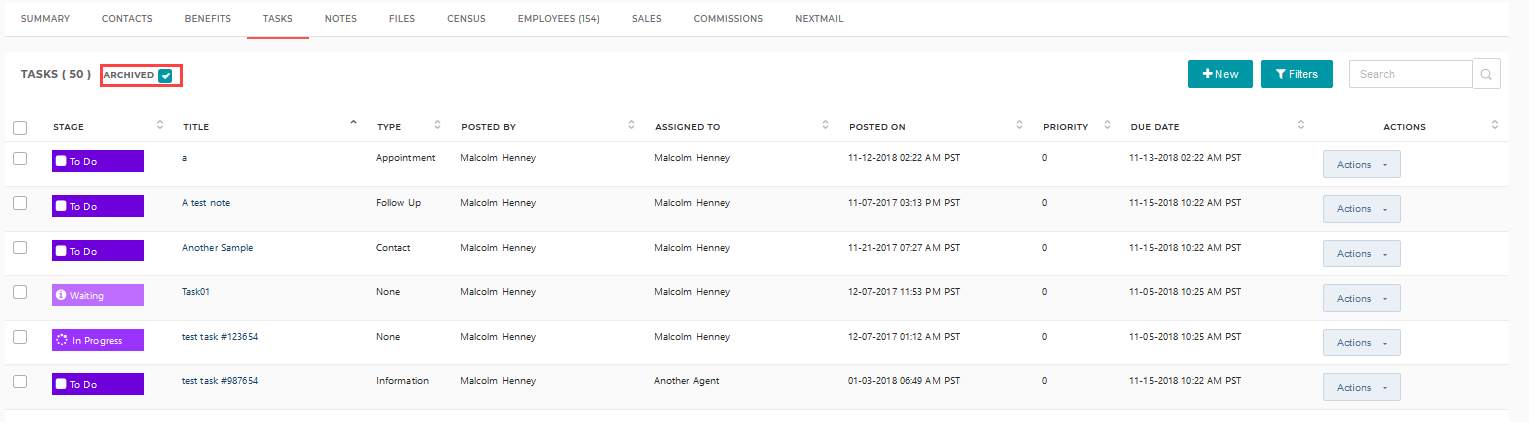Create a task with New button
This screenshot has height=422, width=1529.
[1220, 74]
